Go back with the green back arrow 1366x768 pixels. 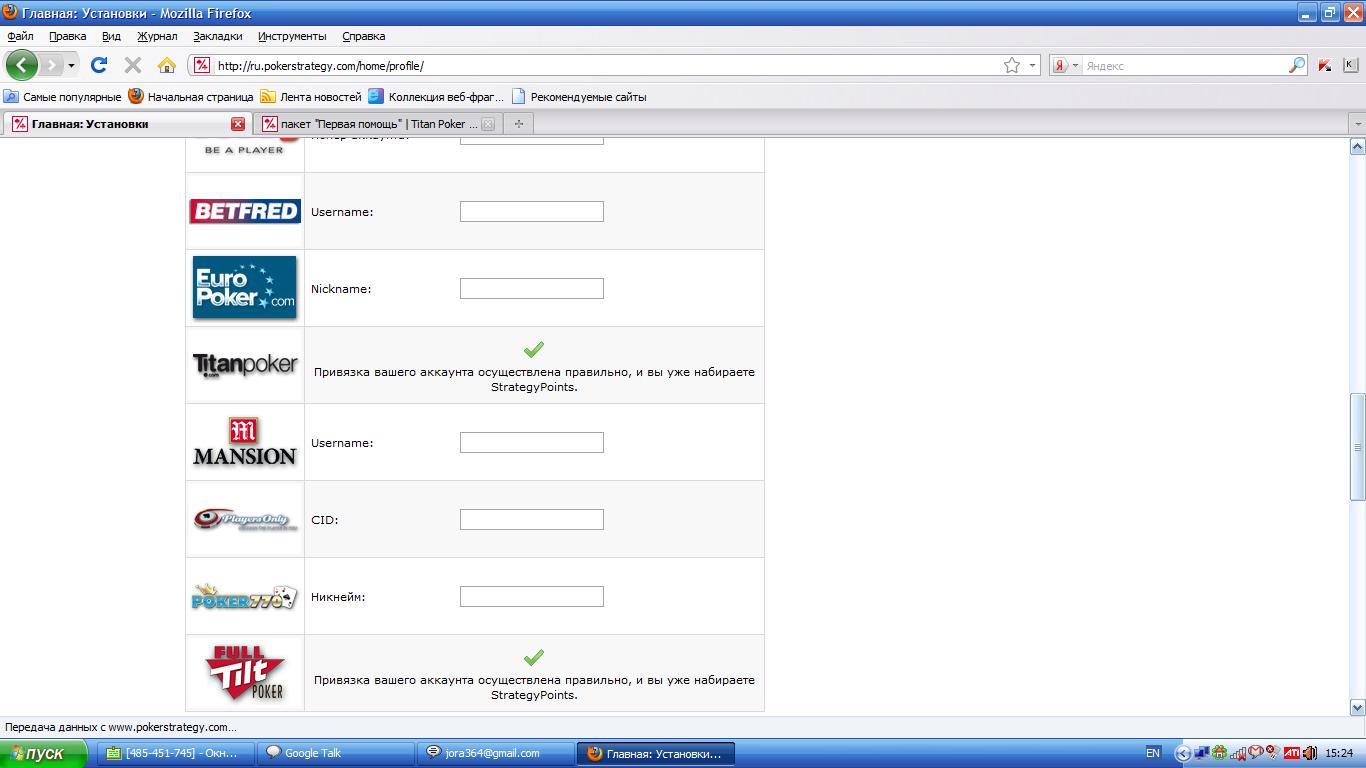pos(22,65)
